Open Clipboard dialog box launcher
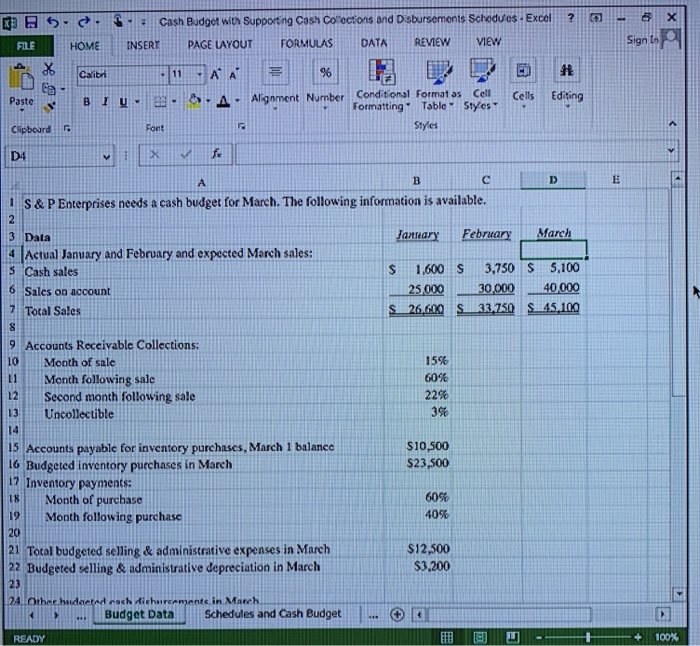Image resolution: width=700 pixels, height=646 pixels. pyautogui.click(x=67, y=129)
